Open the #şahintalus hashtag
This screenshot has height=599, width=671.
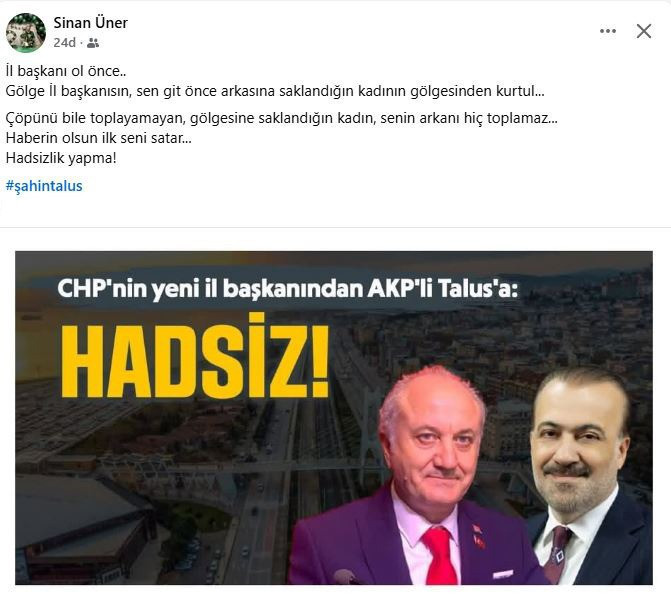[44, 186]
